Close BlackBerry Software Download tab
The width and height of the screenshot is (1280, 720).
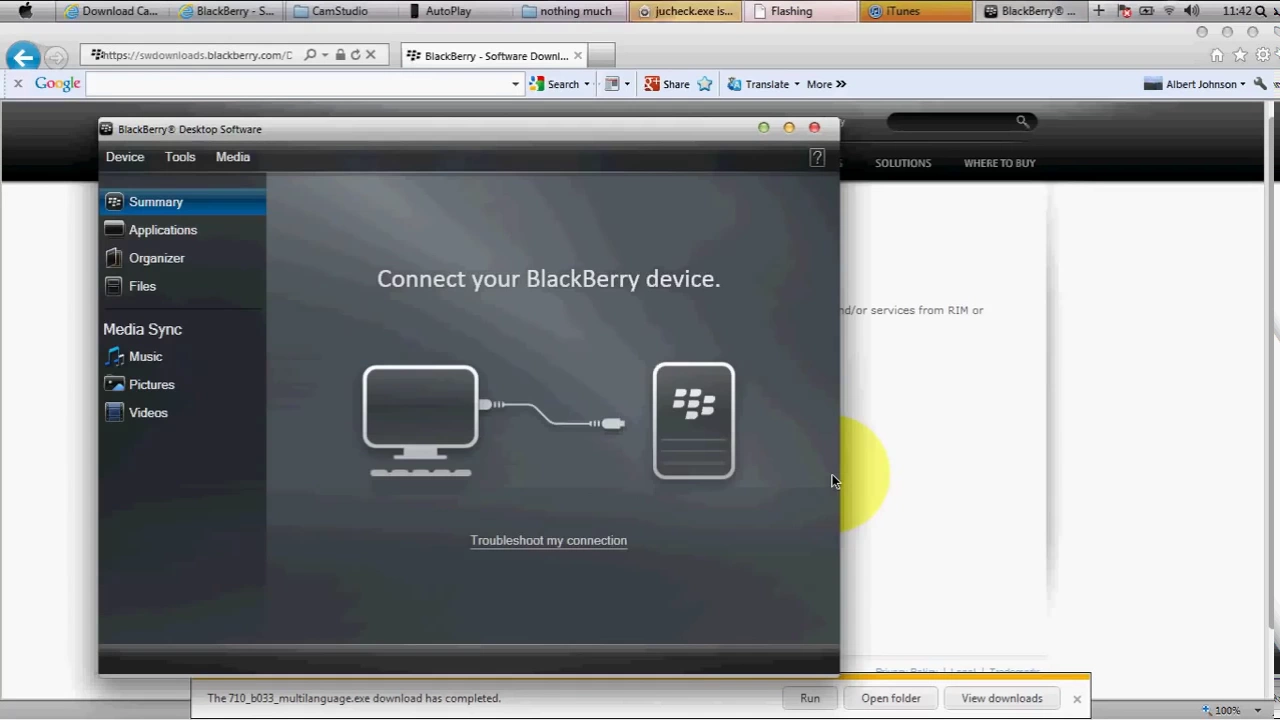(x=578, y=56)
